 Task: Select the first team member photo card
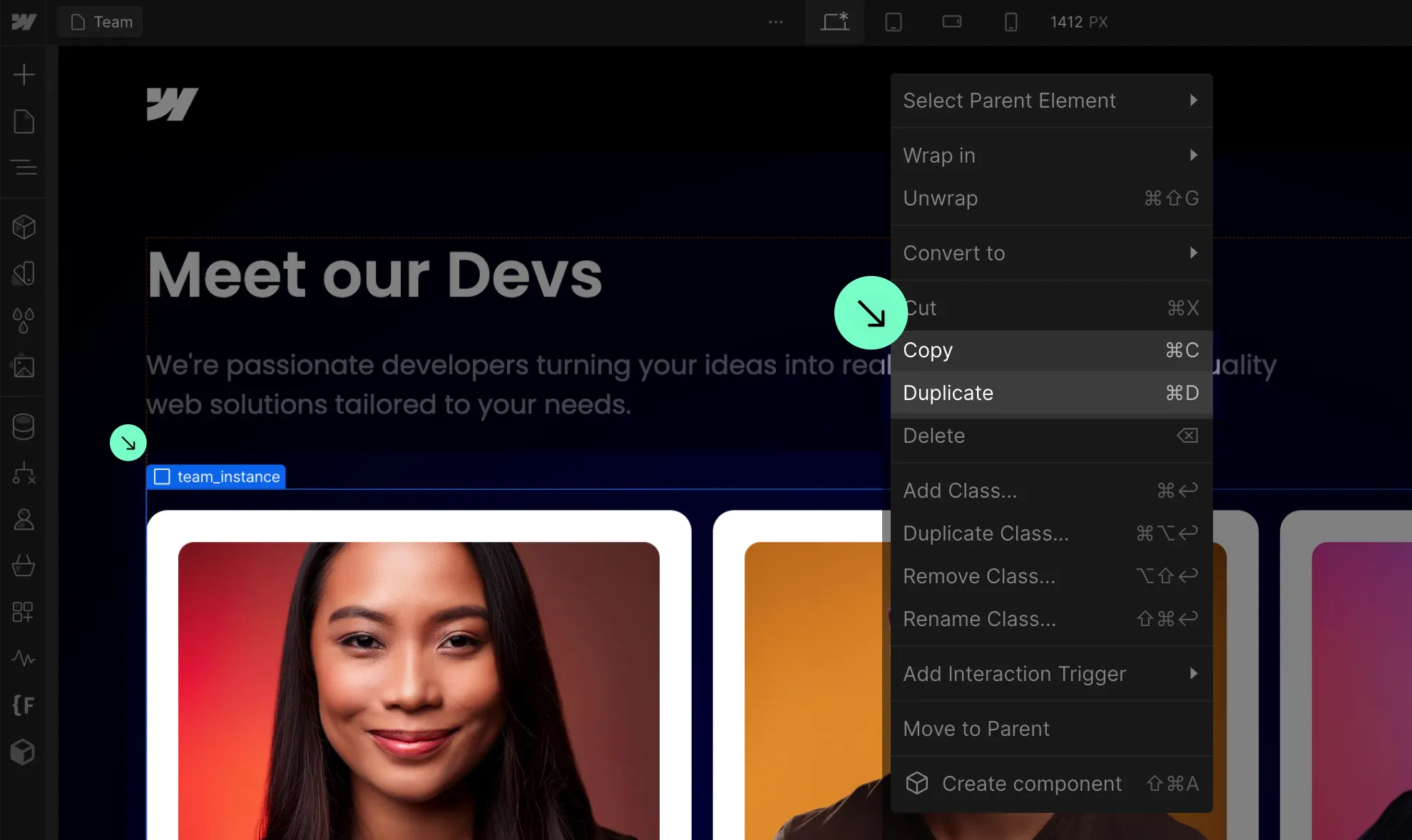pos(419,675)
